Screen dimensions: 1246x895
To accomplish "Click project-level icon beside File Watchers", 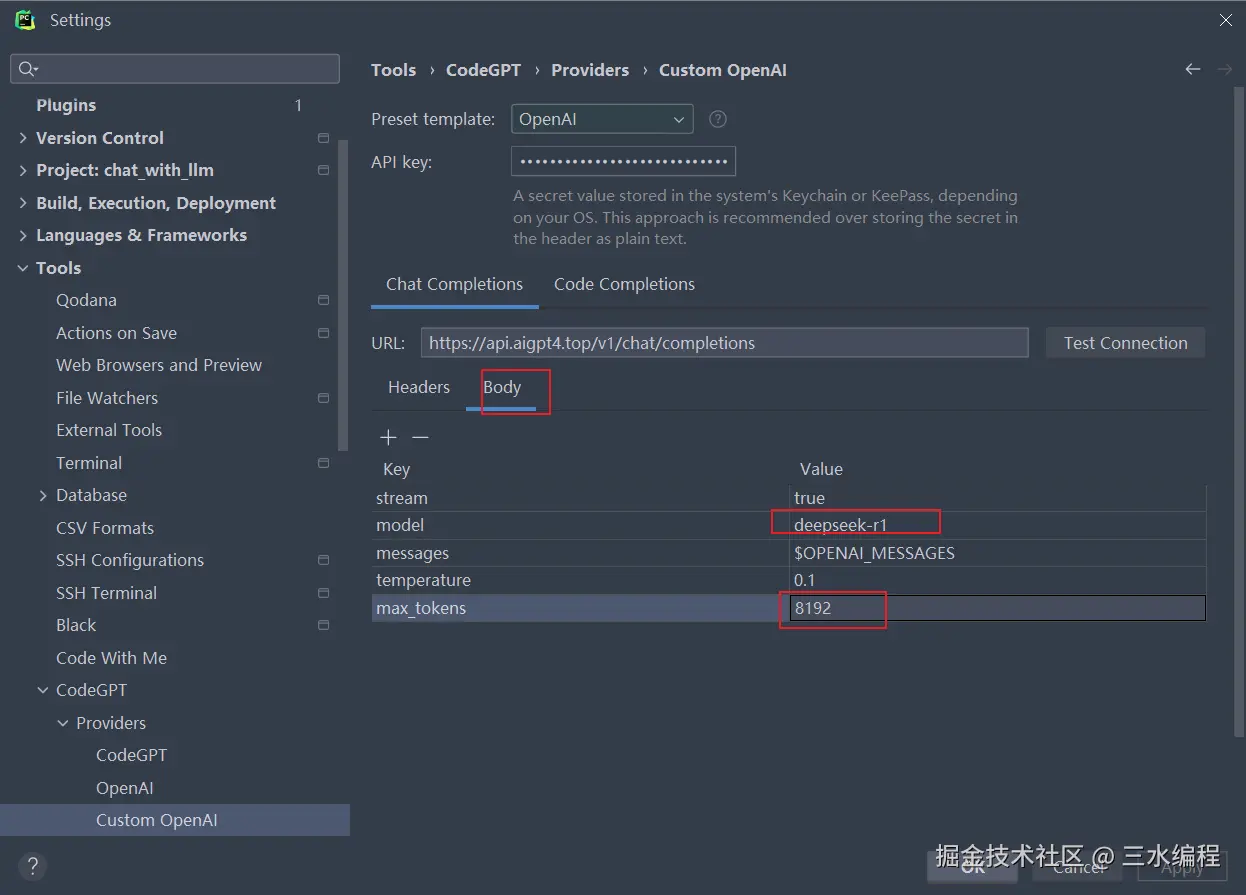I will click(x=323, y=398).
